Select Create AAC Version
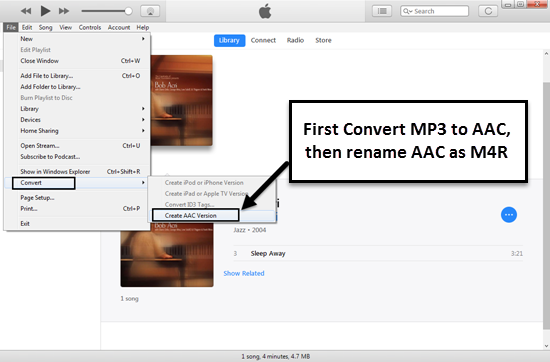Screen dimensions: 550x362 coord(213,215)
